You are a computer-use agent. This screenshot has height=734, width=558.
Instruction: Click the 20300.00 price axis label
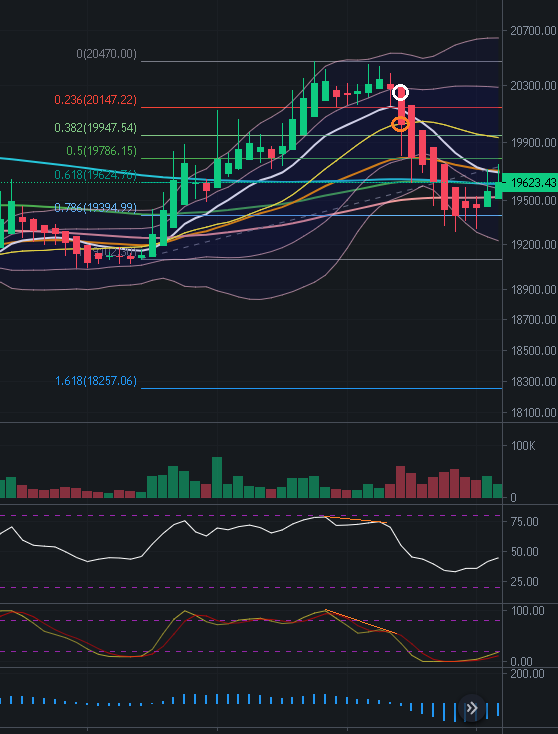(x=533, y=86)
